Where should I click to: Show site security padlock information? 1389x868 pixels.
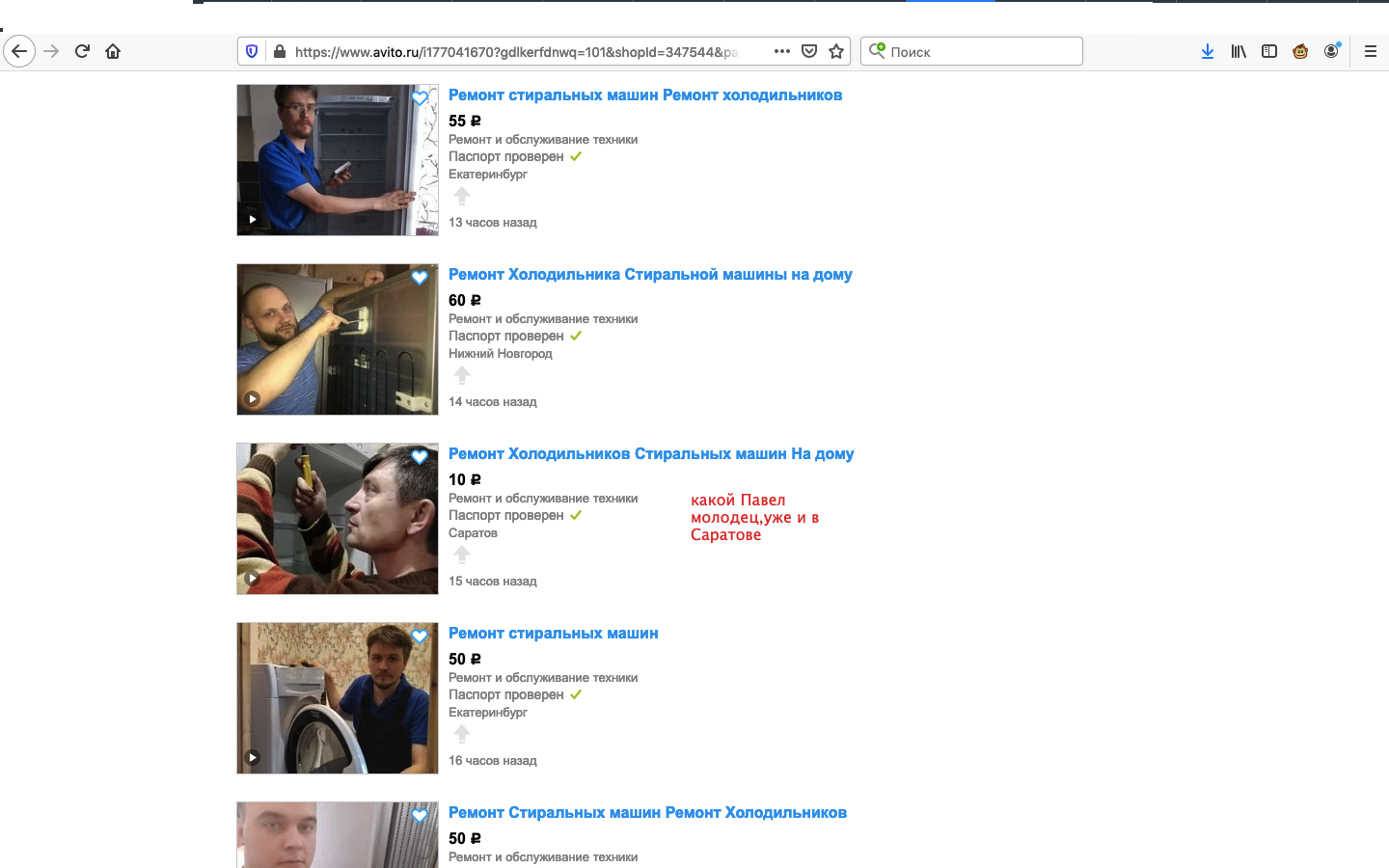pos(279,51)
